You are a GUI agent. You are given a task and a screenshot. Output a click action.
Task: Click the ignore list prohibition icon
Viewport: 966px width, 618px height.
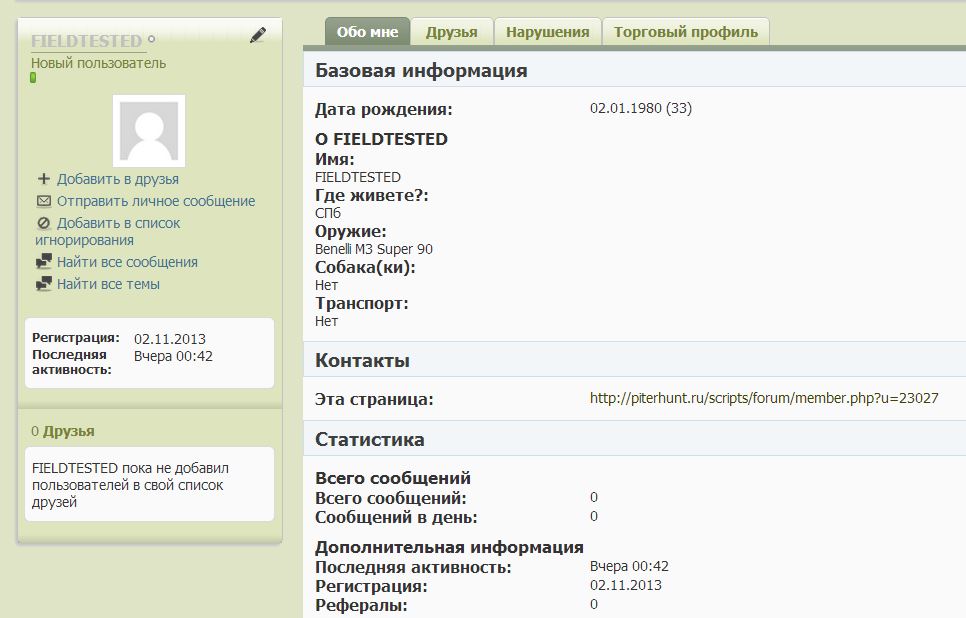(43, 223)
